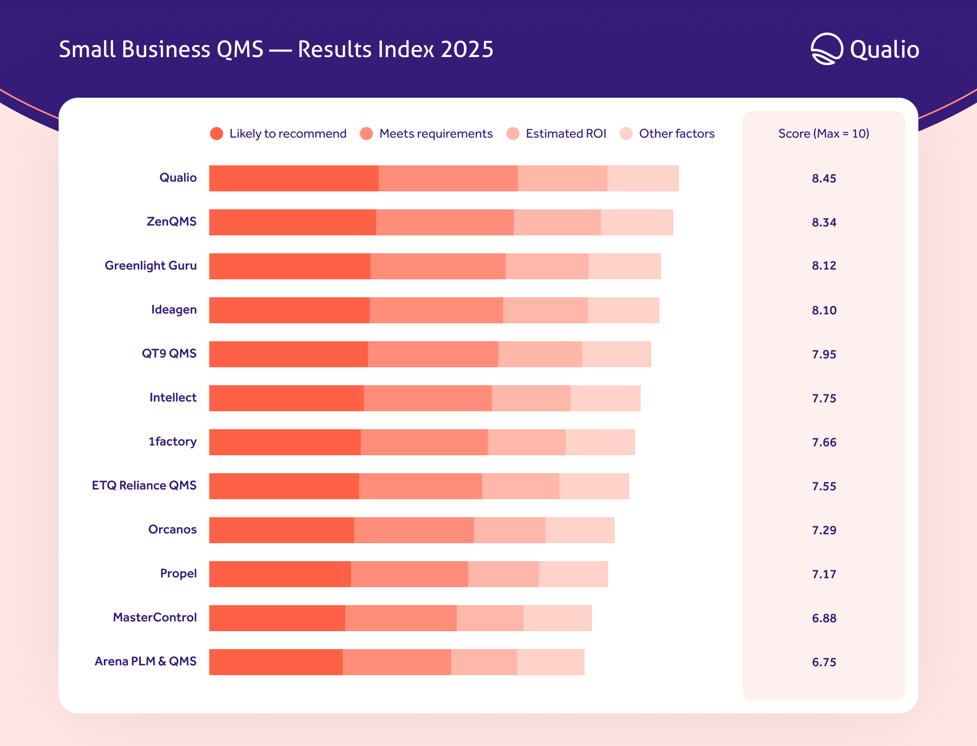Click Ideagen's 'Likely to recommend' bar segment

coord(289,310)
